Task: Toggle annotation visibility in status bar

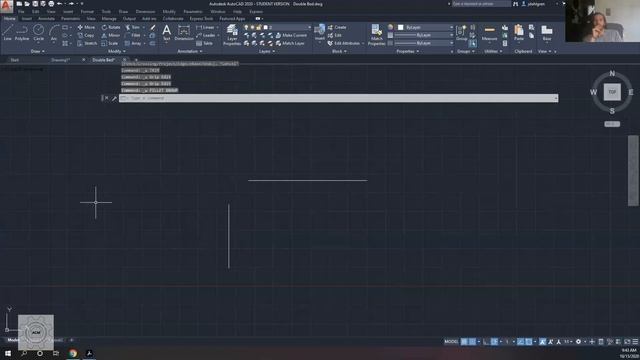Action: click(x=542, y=342)
